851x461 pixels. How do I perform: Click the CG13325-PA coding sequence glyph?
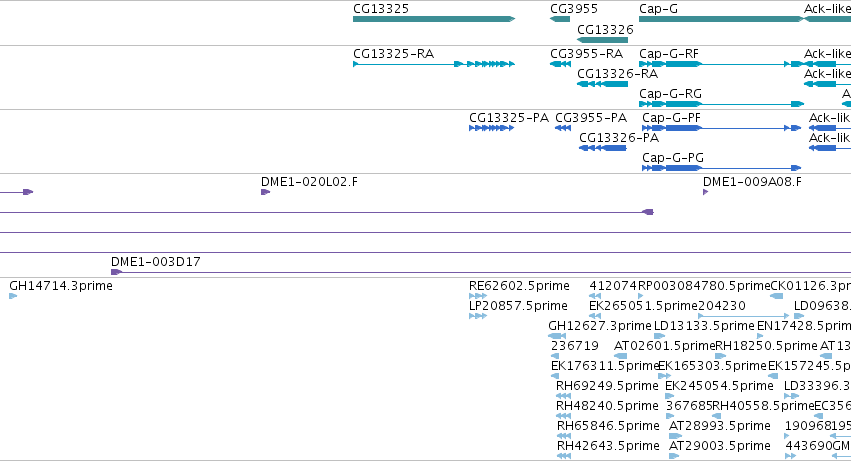[x=491, y=128]
